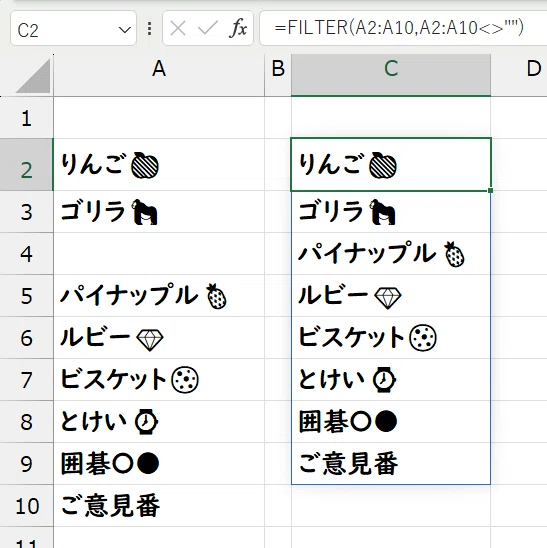Click cell C5 with ルビー result

pyautogui.click(x=391, y=296)
